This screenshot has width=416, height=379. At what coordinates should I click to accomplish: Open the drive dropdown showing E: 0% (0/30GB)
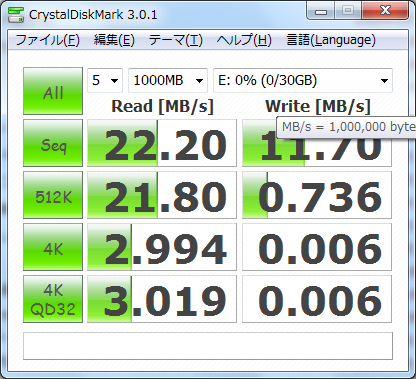pos(303,80)
